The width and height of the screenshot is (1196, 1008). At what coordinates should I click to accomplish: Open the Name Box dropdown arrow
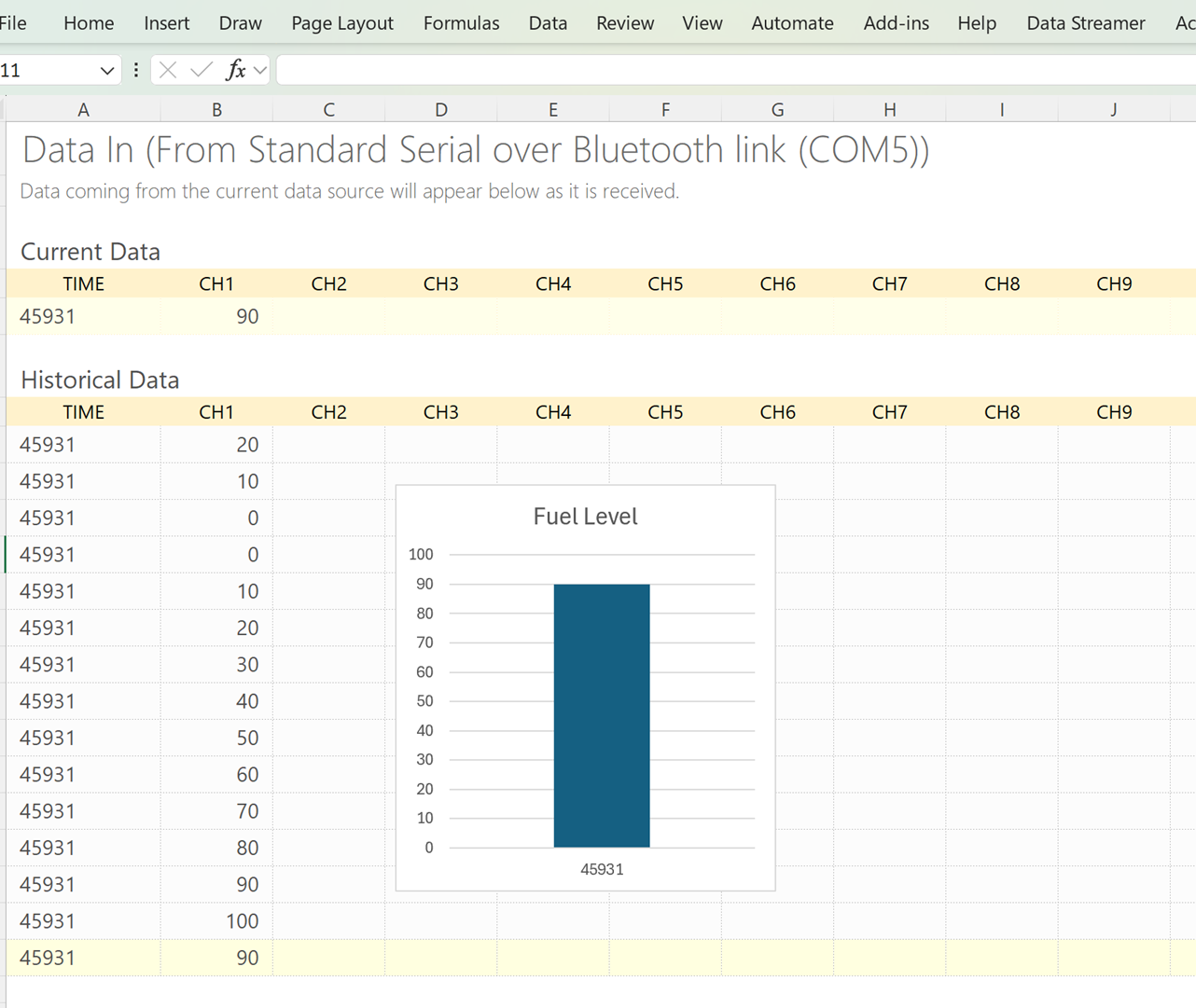pos(106,71)
